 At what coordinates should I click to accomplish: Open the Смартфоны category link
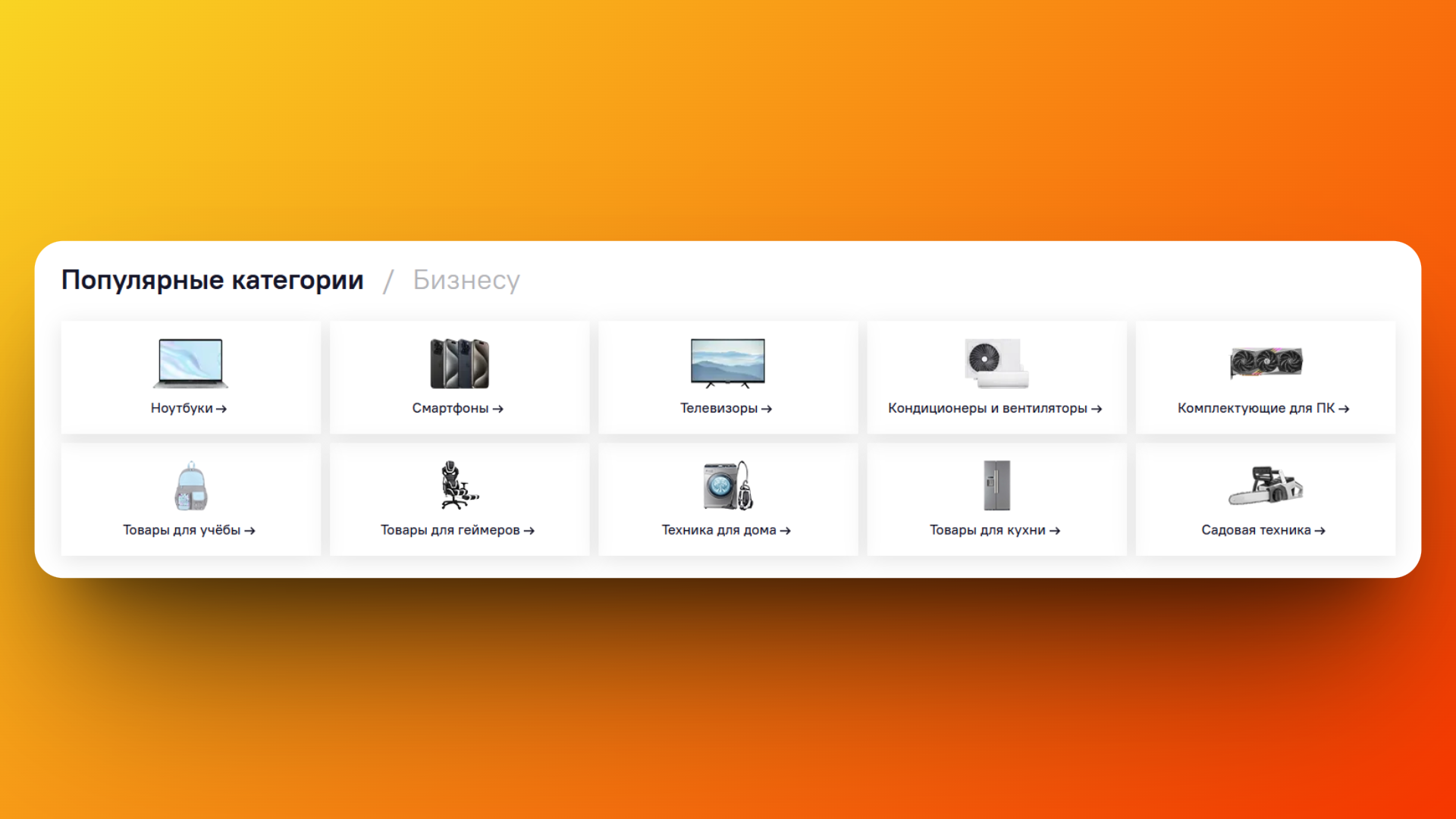(x=457, y=408)
